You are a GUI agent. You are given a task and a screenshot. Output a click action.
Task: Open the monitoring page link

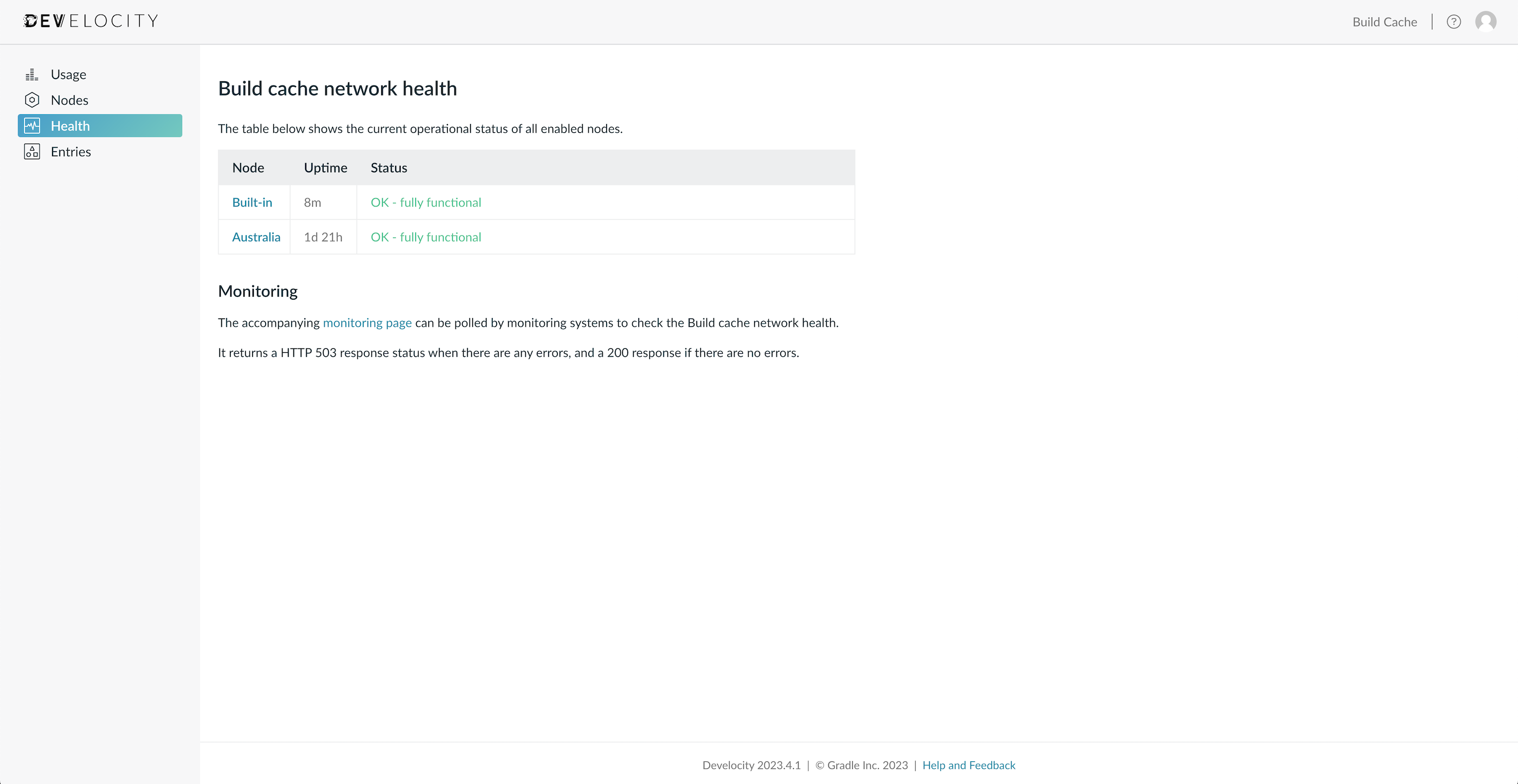click(x=366, y=322)
